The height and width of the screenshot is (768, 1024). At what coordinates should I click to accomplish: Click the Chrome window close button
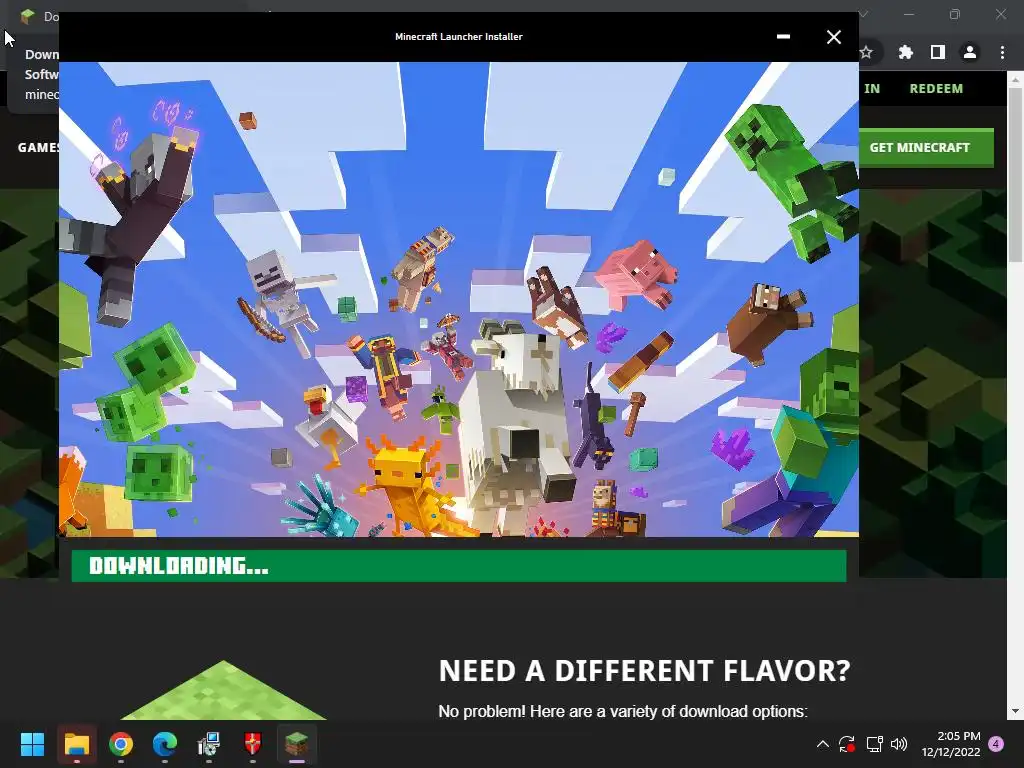[1000, 14]
